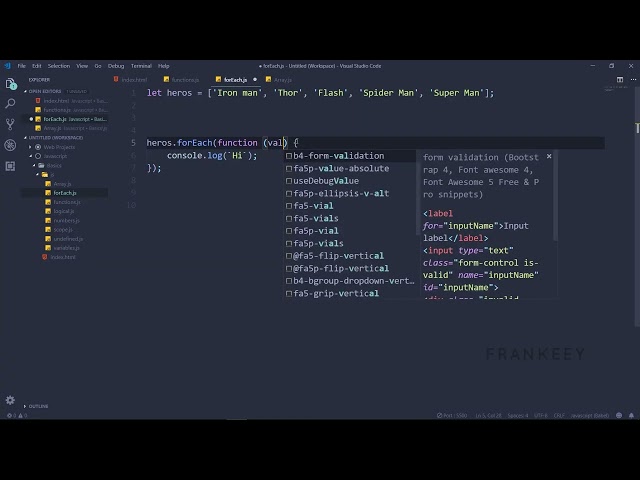Open the Manage gear in activity bar
Image resolution: width=640 pixels, height=480 pixels.
[10, 400]
